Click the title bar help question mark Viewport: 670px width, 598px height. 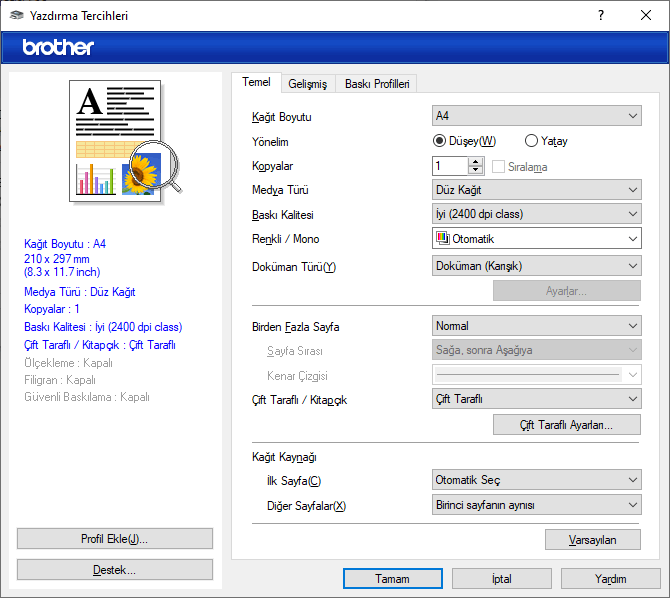[600, 16]
